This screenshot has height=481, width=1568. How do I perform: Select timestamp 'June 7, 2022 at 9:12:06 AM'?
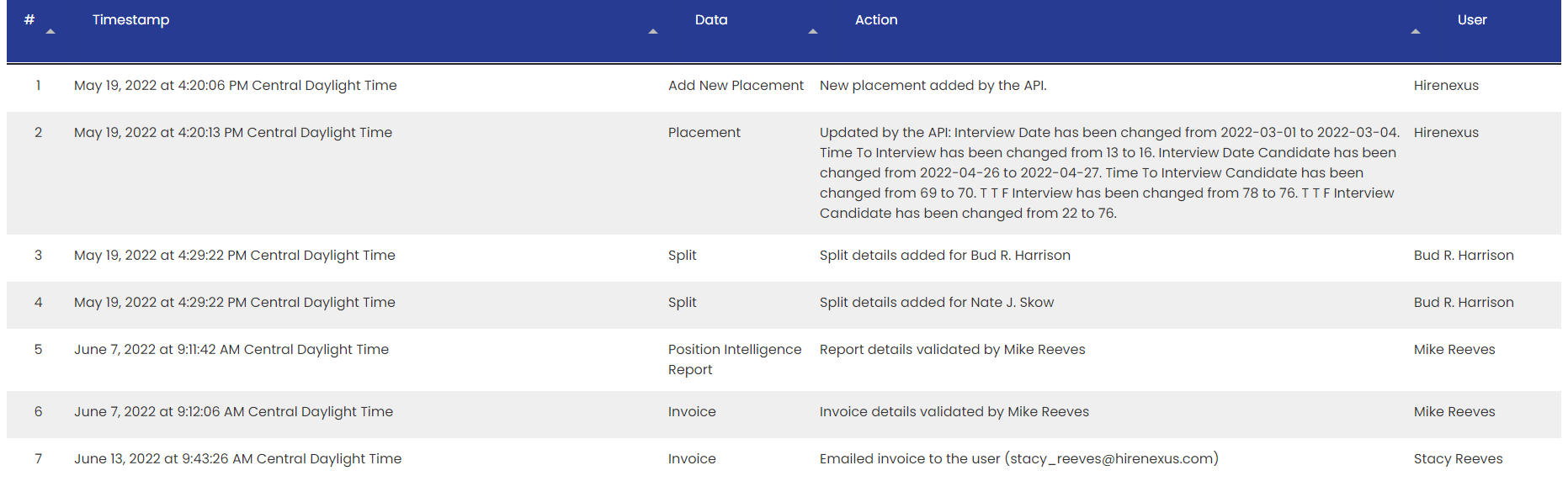tap(234, 411)
